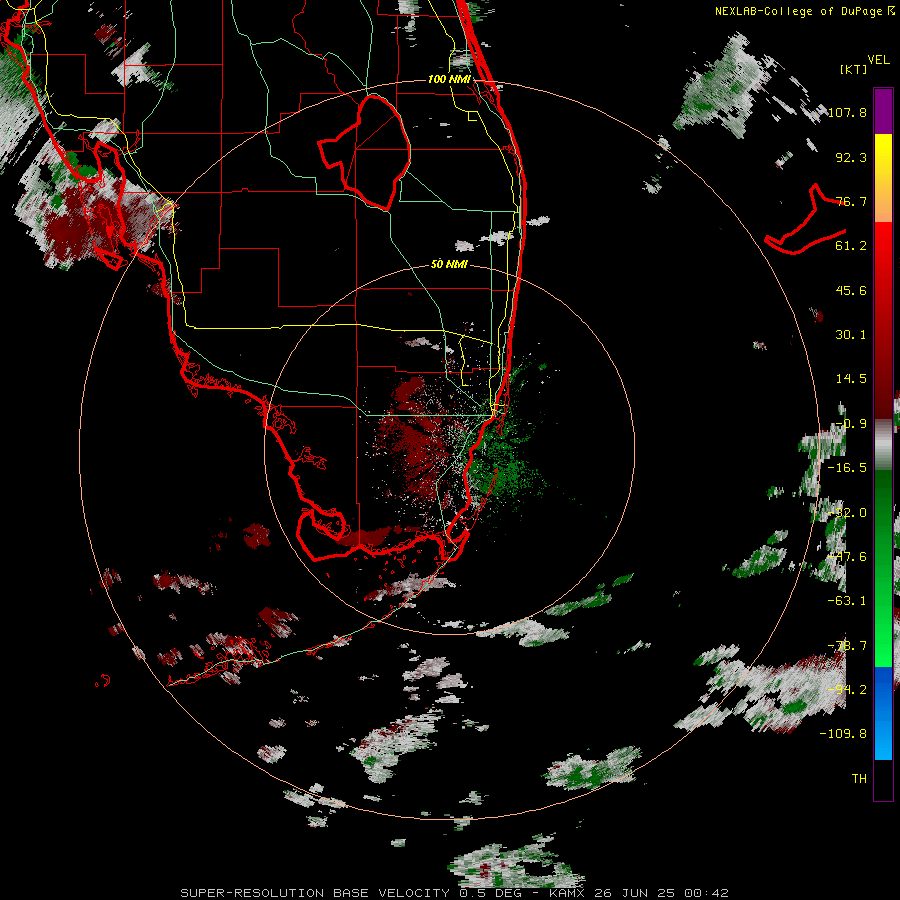
Task: Click the 100 NMI range ring label
Action: 449,79
